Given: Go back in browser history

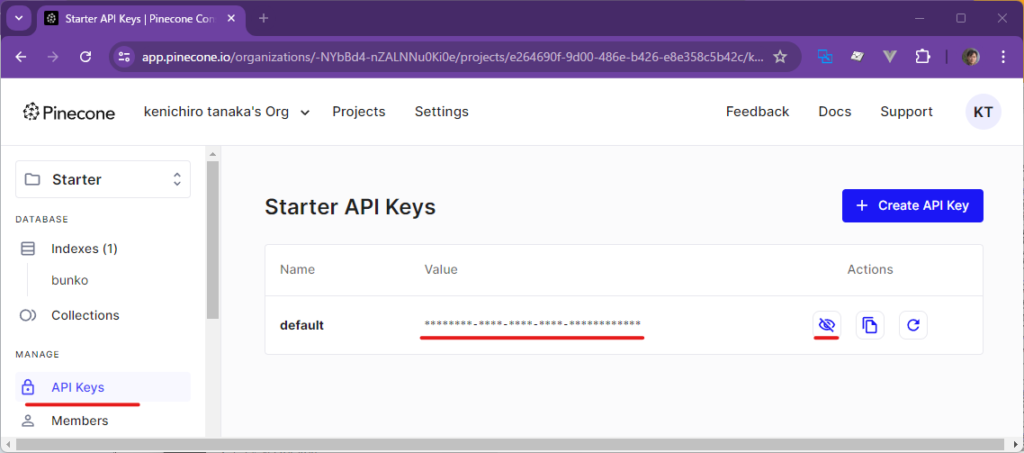Looking at the screenshot, I should 21,57.
